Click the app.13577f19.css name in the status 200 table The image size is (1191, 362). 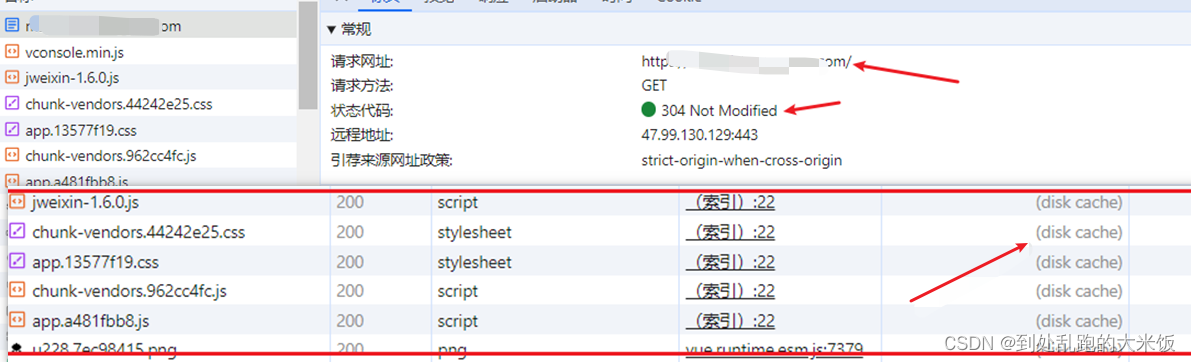click(x=95, y=262)
